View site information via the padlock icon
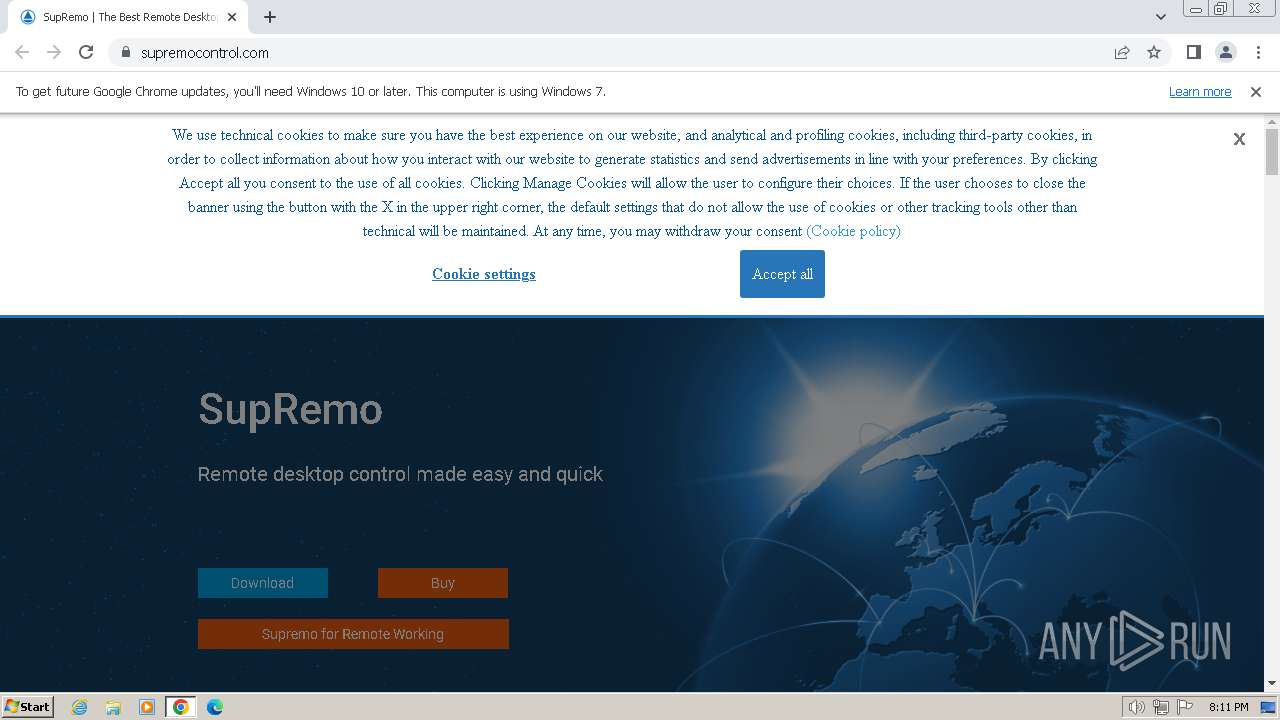The width and height of the screenshot is (1280, 720). (125, 53)
